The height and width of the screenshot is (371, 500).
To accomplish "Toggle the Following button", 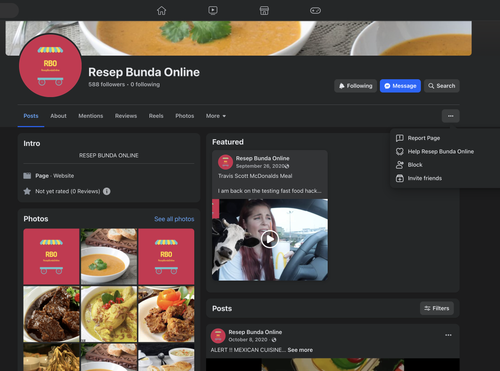I will [x=355, y=86].
